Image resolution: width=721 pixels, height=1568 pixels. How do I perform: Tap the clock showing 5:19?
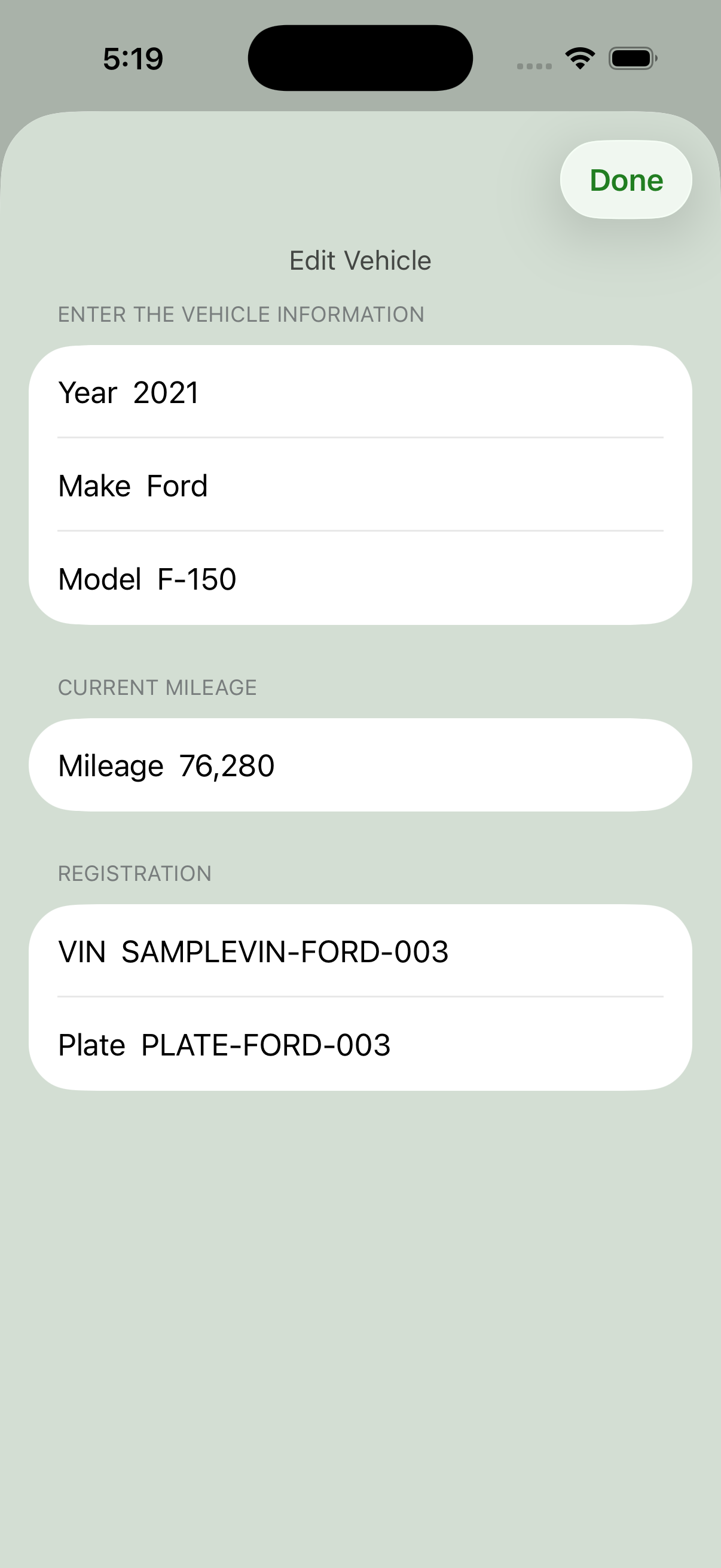(133, 59)
